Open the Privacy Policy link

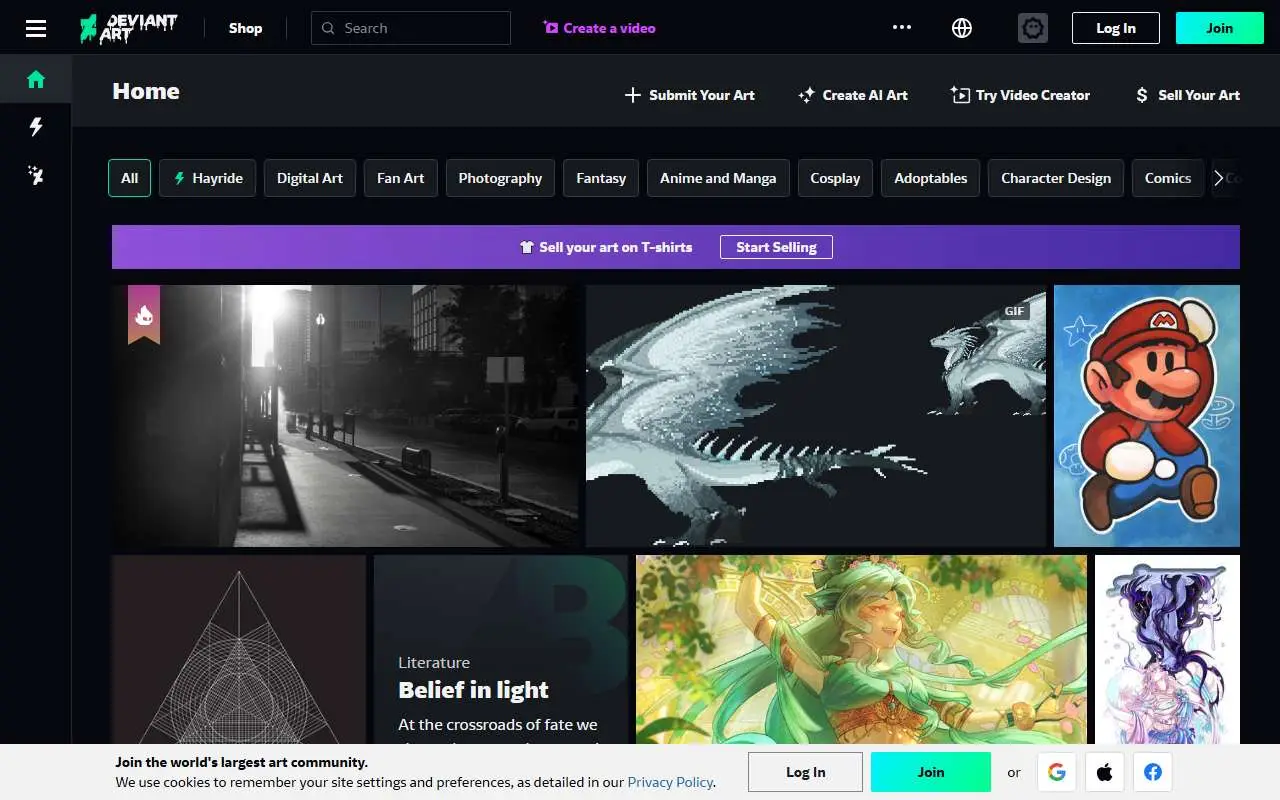pos(670,782)
